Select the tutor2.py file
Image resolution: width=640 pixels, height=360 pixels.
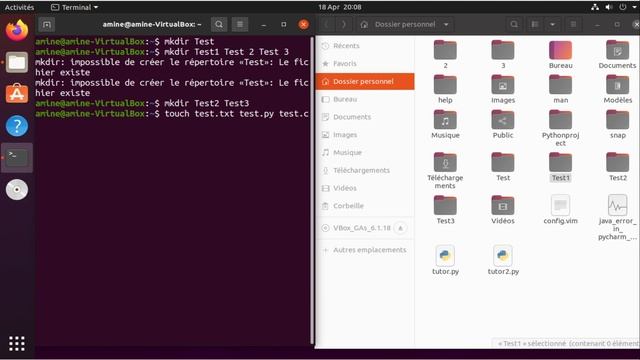point(503,260)
